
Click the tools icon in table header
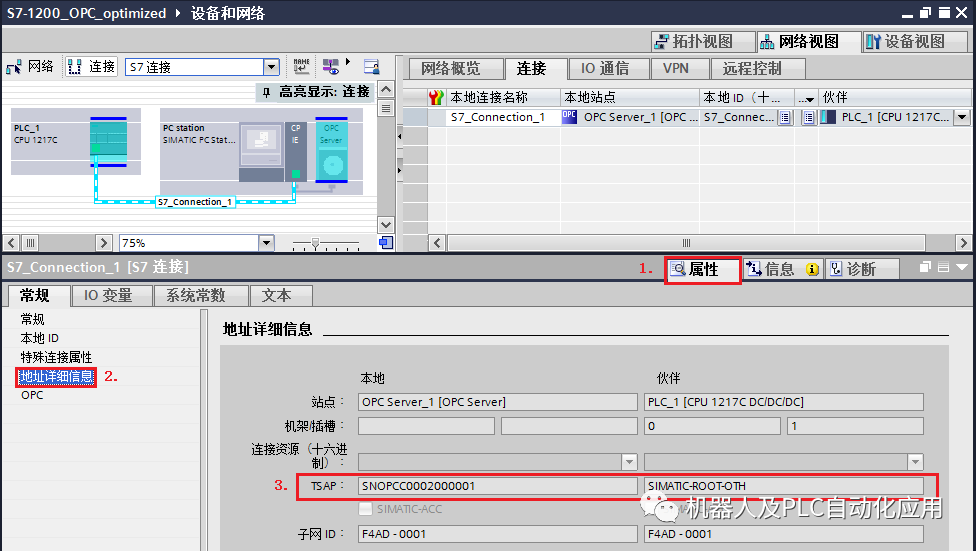click(436, 98)
